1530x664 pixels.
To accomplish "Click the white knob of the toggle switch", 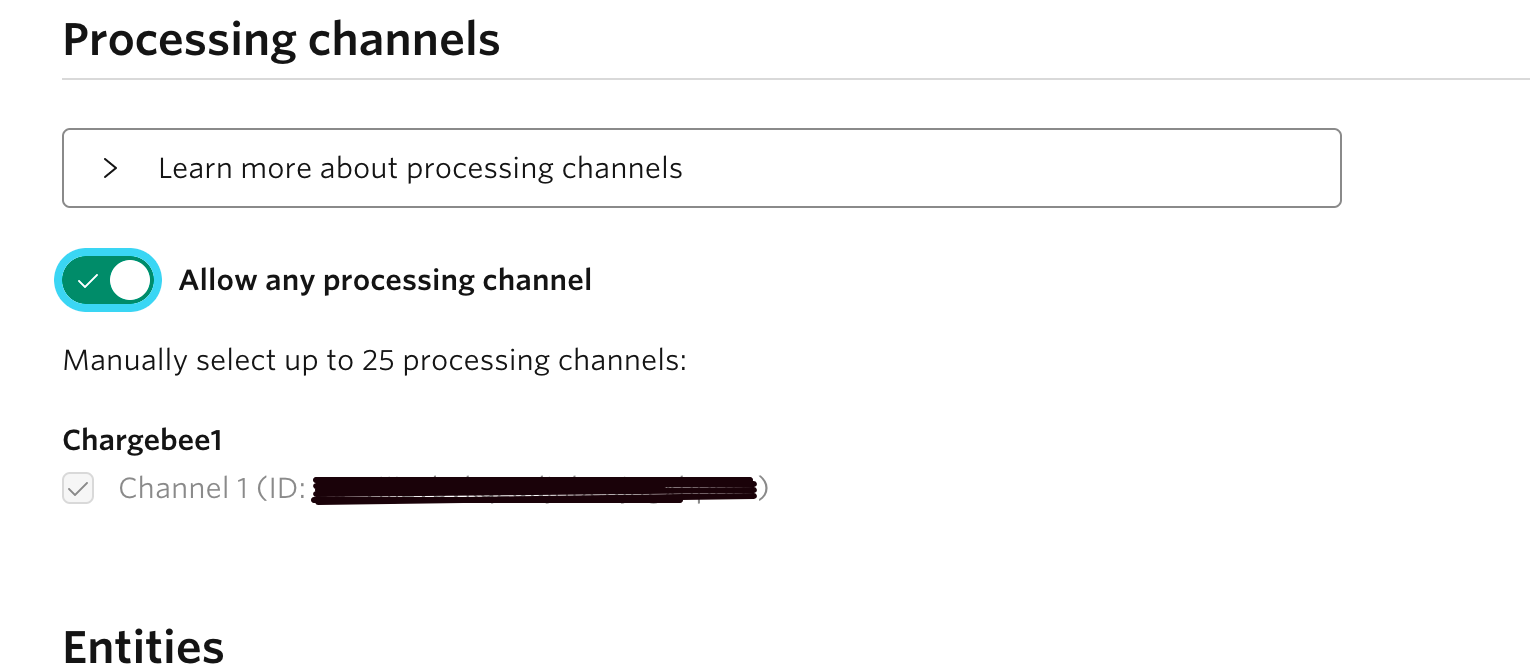I will click(x=130, y=281).
